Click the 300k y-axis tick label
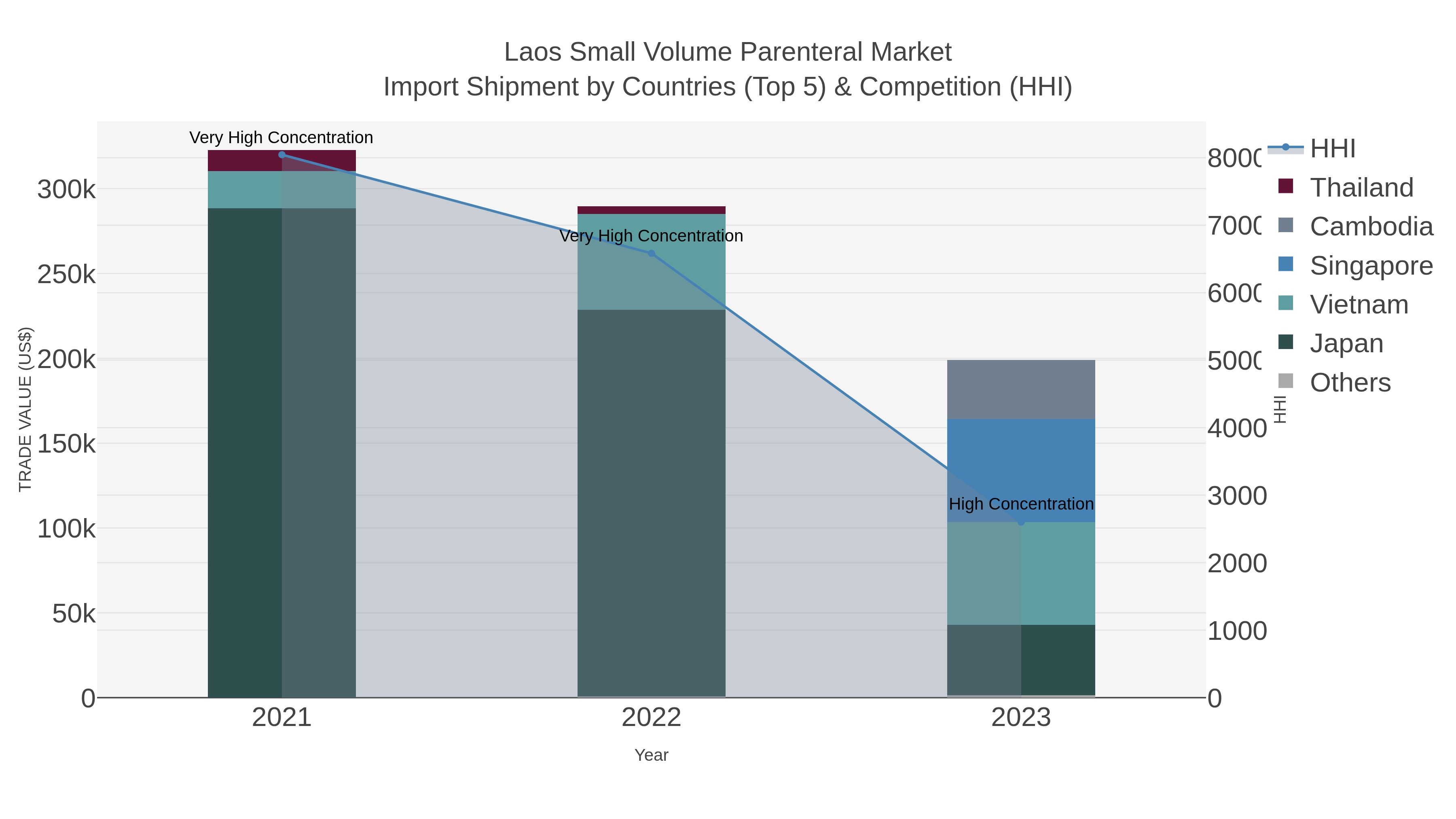 pyautogui.click(x=66, y=190)
